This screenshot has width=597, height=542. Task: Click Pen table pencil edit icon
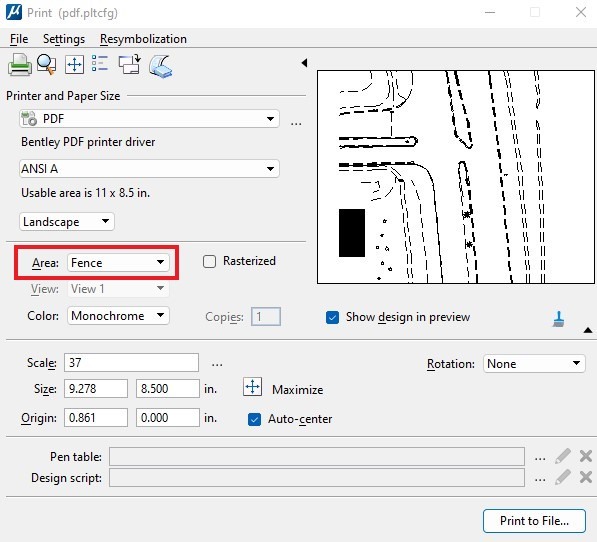[x=563, y=456]
